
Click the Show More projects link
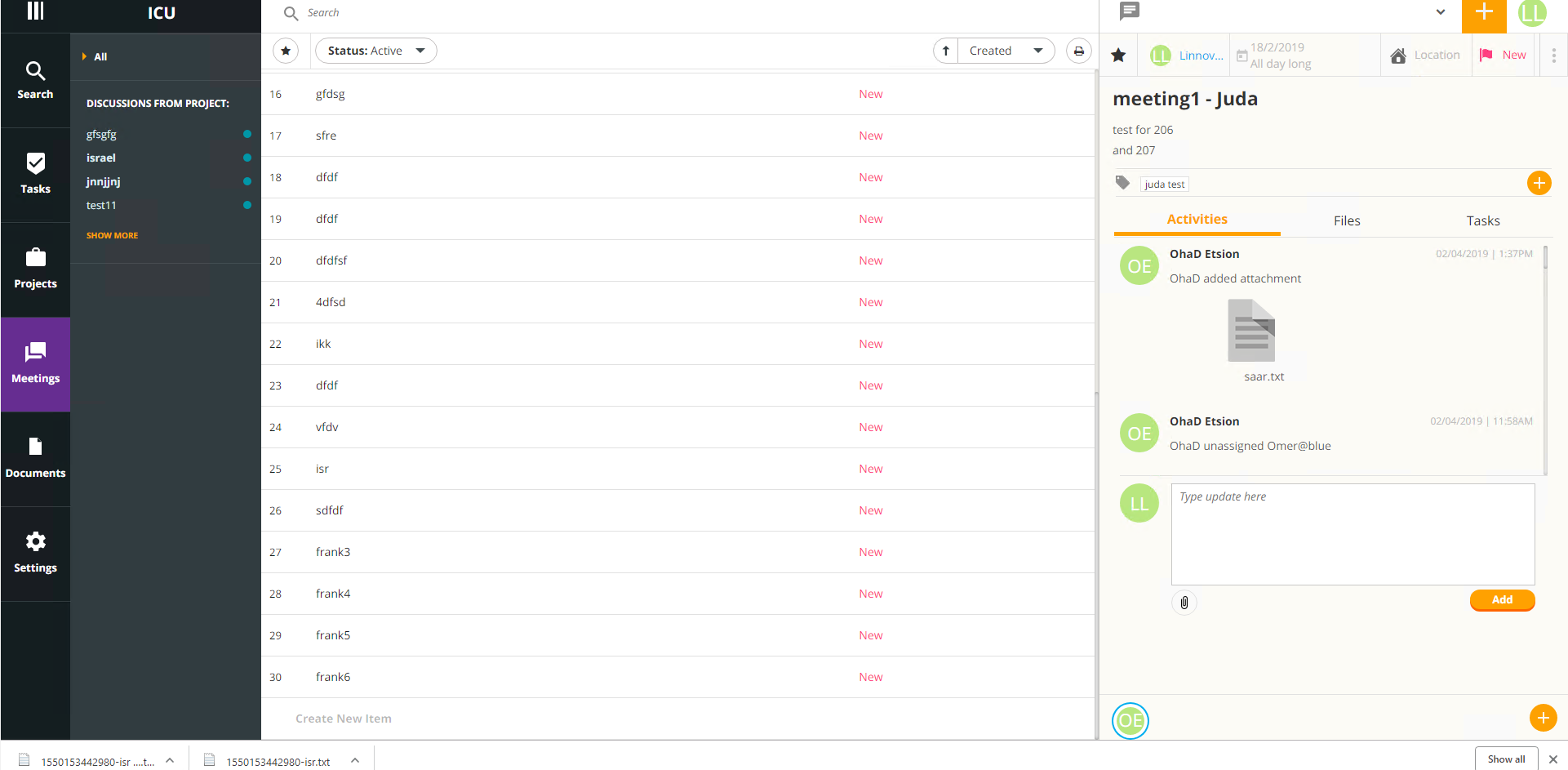(x=112, y=235)
